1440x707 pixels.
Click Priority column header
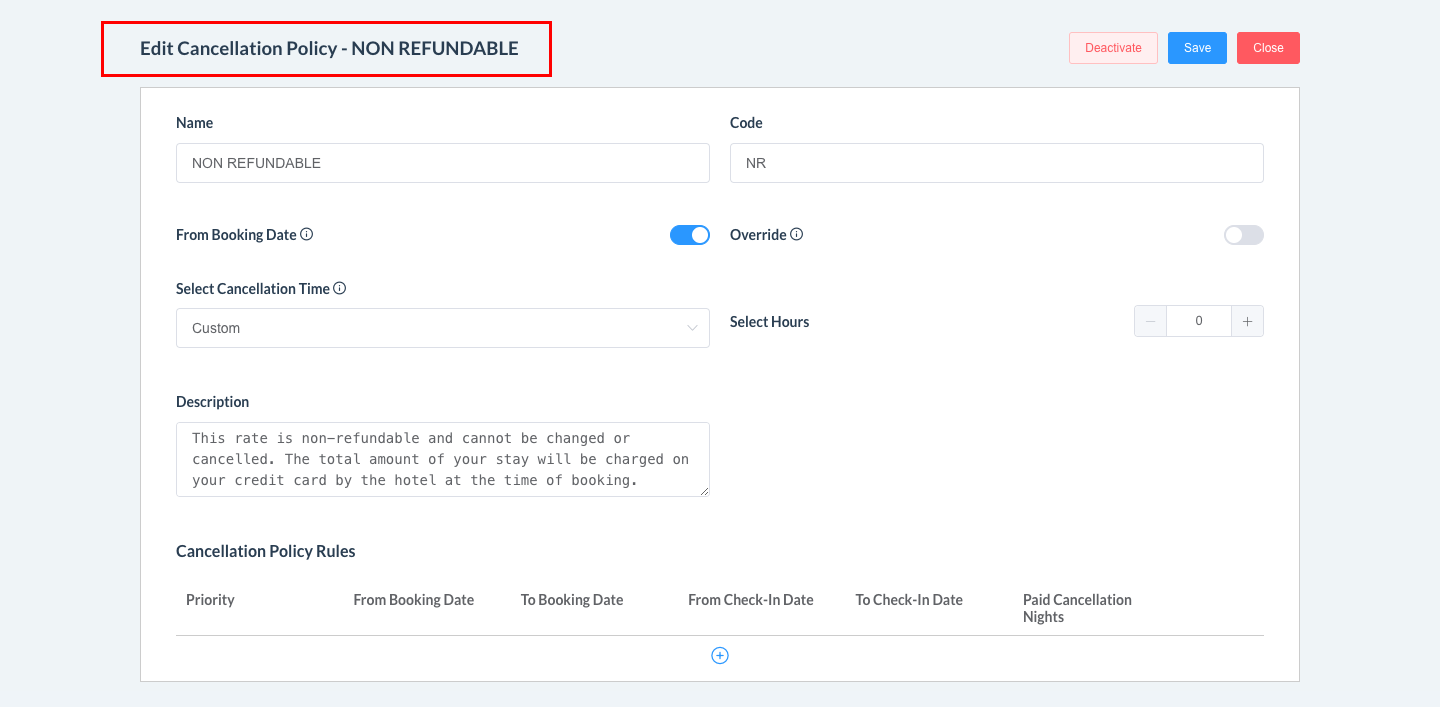click(210, 600)
